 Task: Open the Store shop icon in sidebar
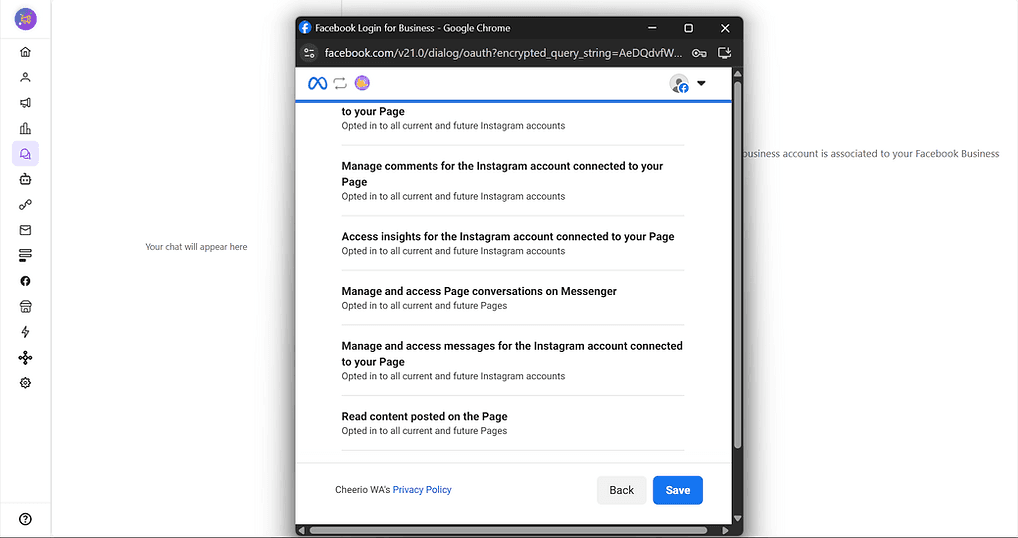(25, 306)
